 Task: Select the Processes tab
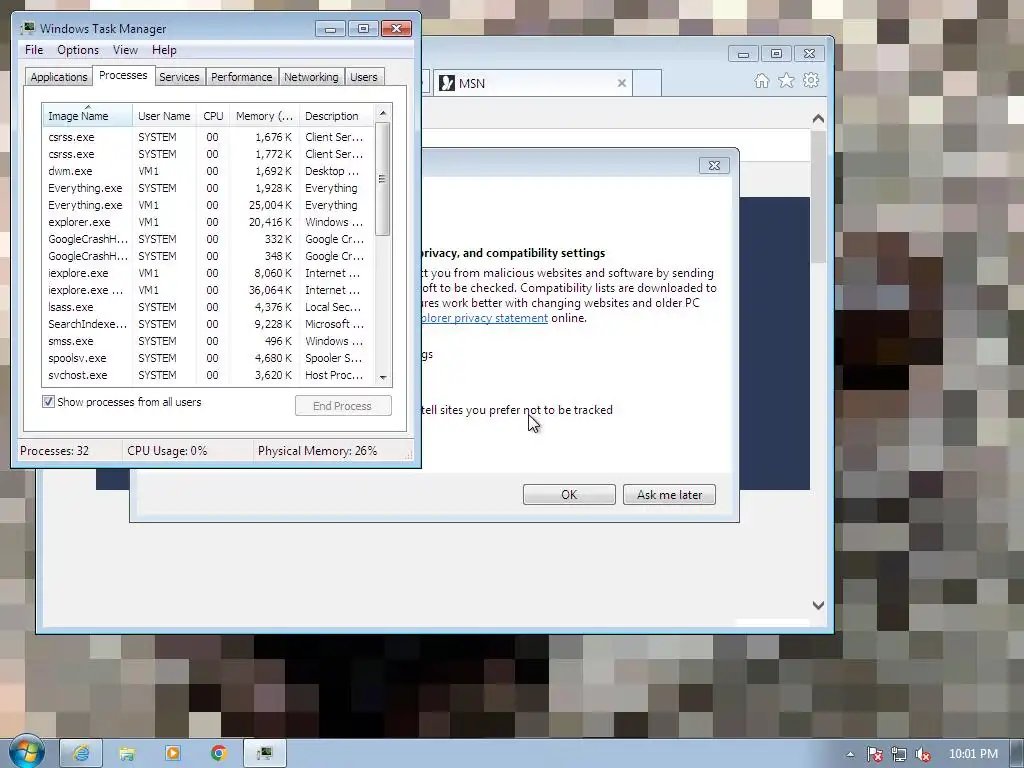pyautogui.click(x=123, y=75)
